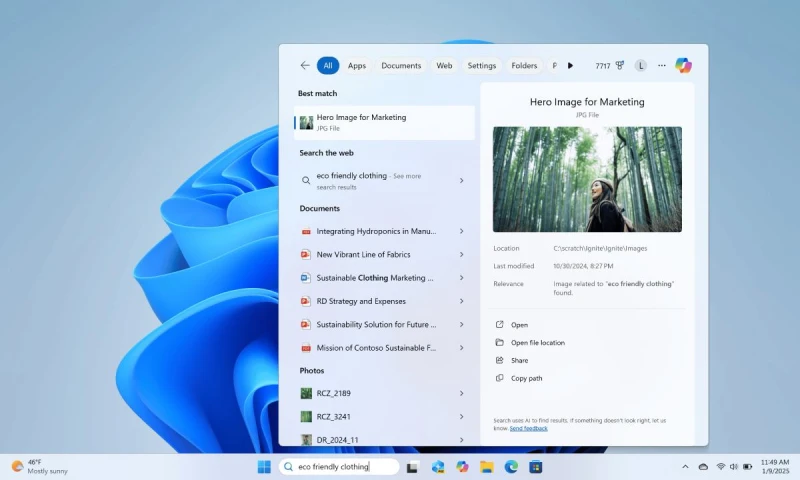The image size is (800, 480).
Task: Open the volume speaker tray icon
Action: point(734,467)
